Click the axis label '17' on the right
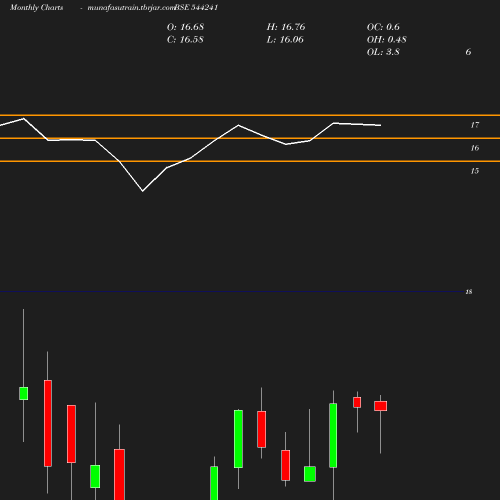The height and width of the screenshot is (500, 500). coord(475,125)
